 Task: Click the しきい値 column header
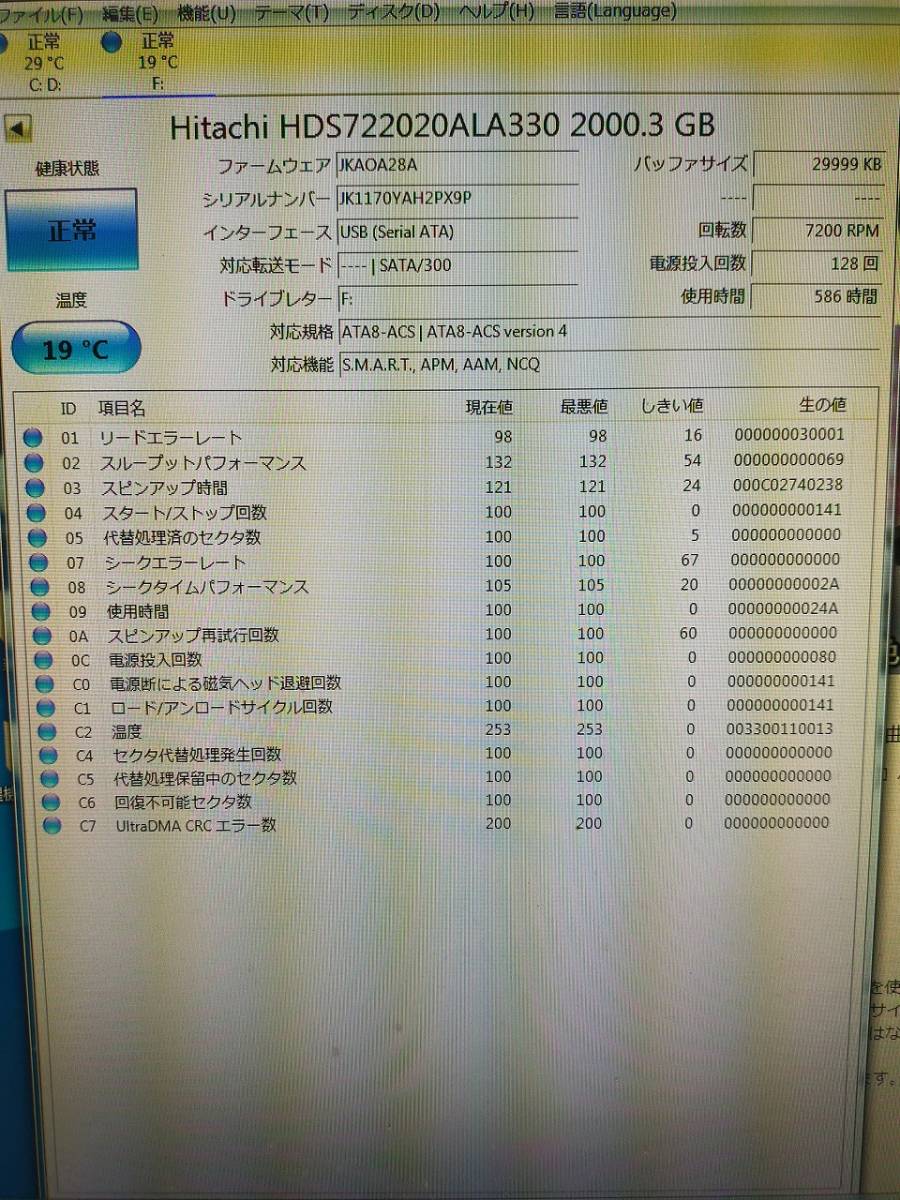672,405
